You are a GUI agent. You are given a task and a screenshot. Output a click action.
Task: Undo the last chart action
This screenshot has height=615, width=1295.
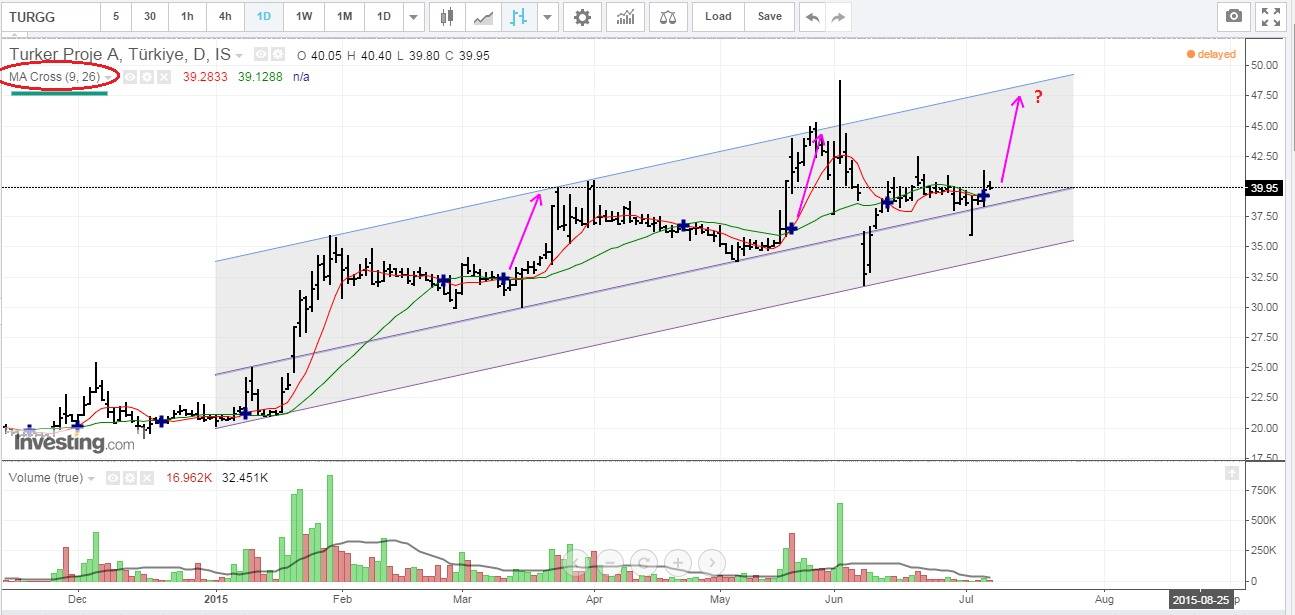[x=812, y=17]
